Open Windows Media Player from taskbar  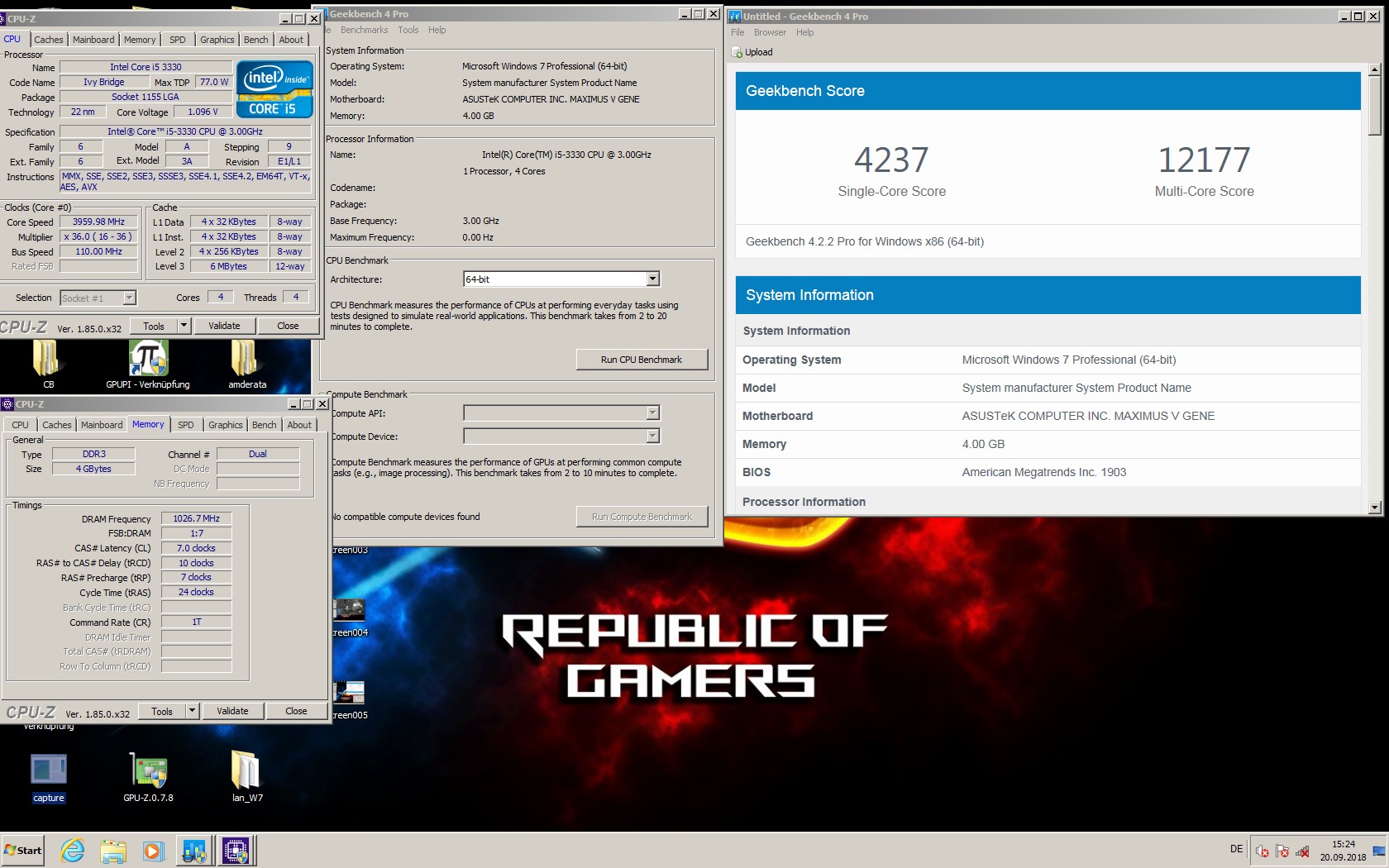[x=153, y=850]
